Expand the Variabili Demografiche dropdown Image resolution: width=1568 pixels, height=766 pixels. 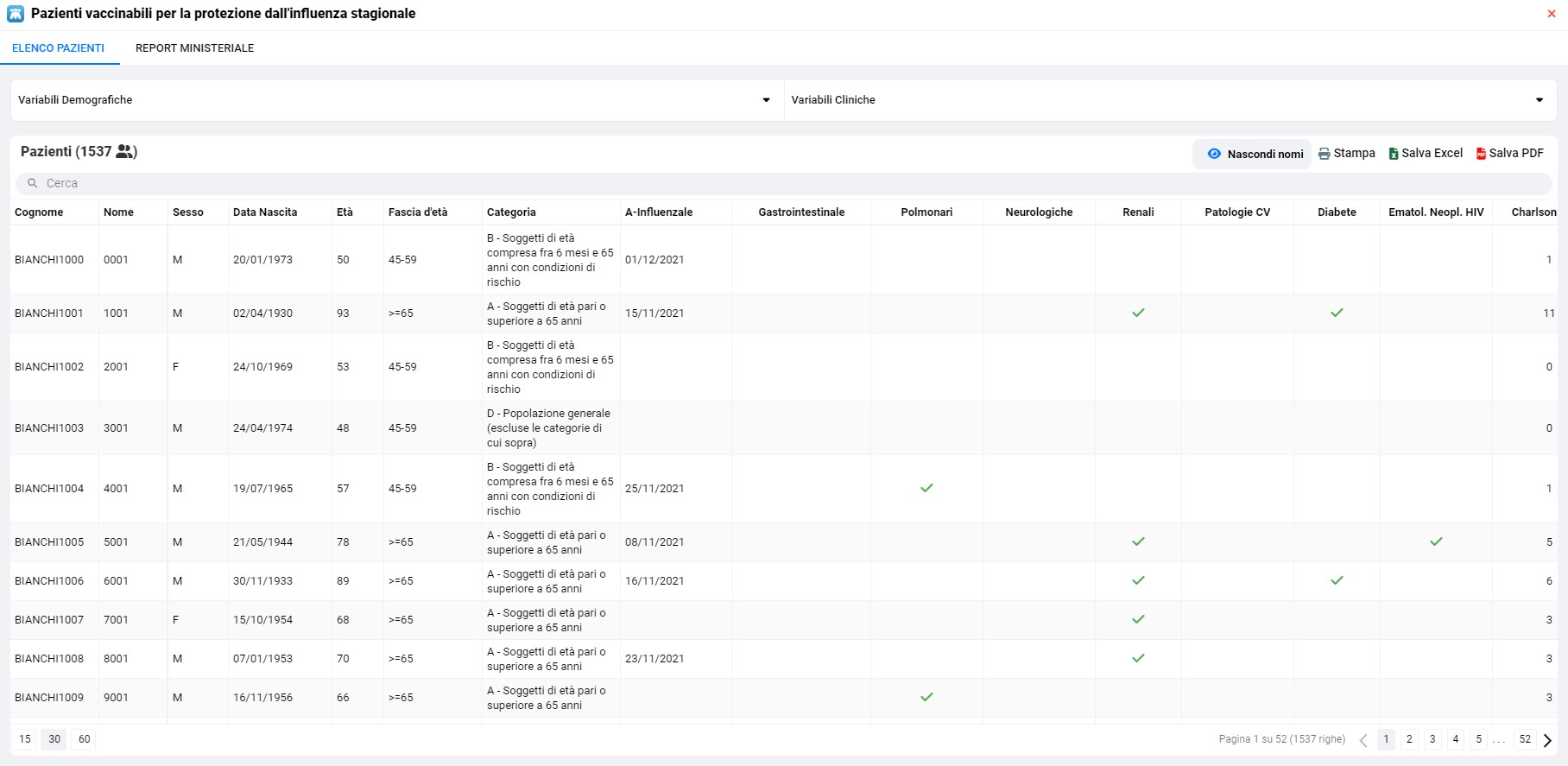(x=765, y=100)
